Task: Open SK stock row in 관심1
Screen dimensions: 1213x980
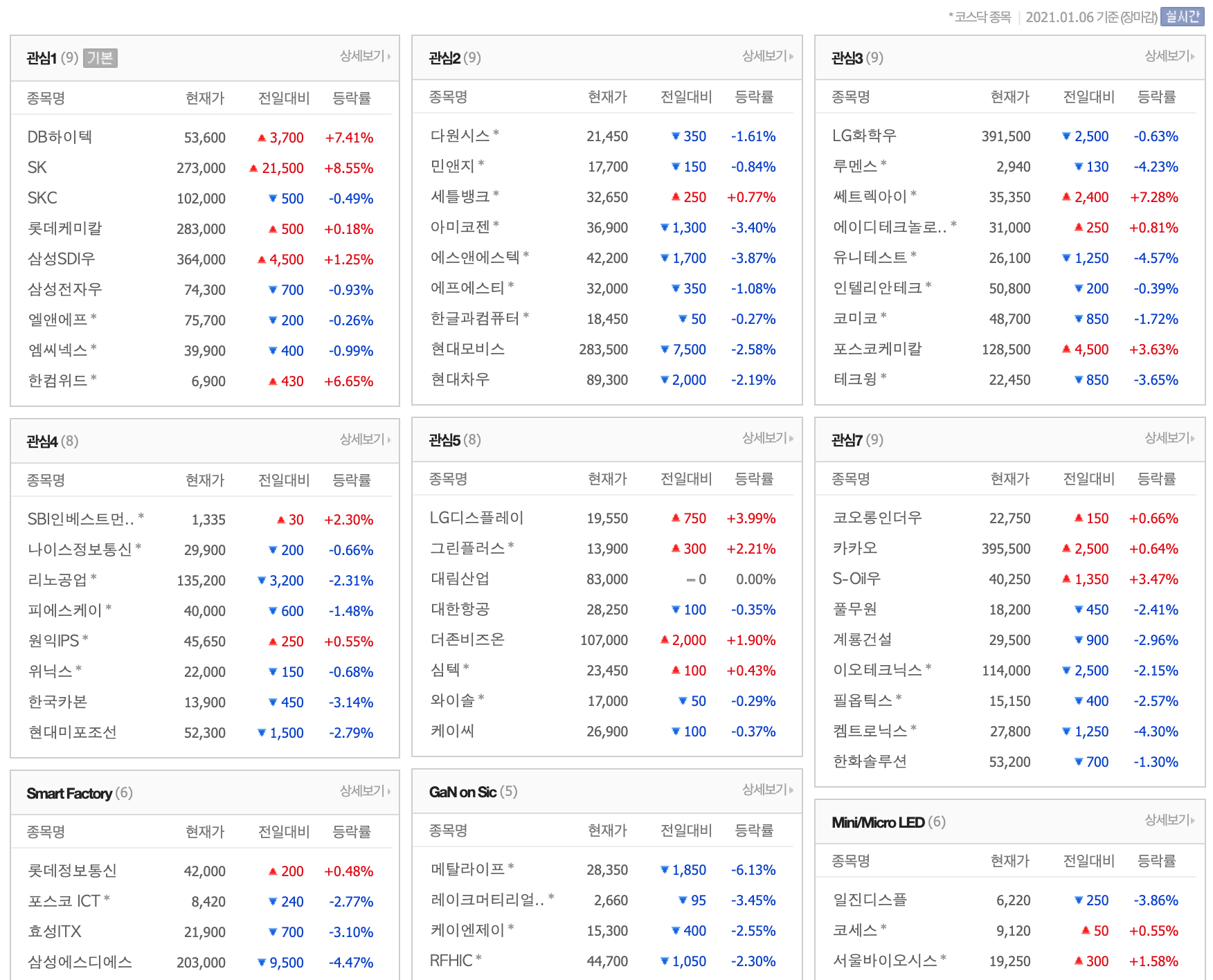Action: 37,167
